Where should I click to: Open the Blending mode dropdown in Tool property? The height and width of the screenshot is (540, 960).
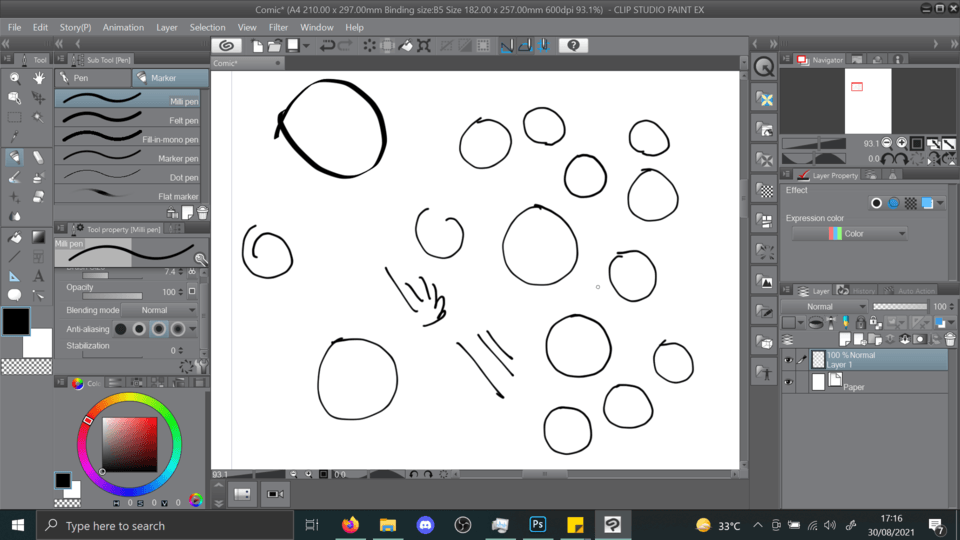[158, 310]
